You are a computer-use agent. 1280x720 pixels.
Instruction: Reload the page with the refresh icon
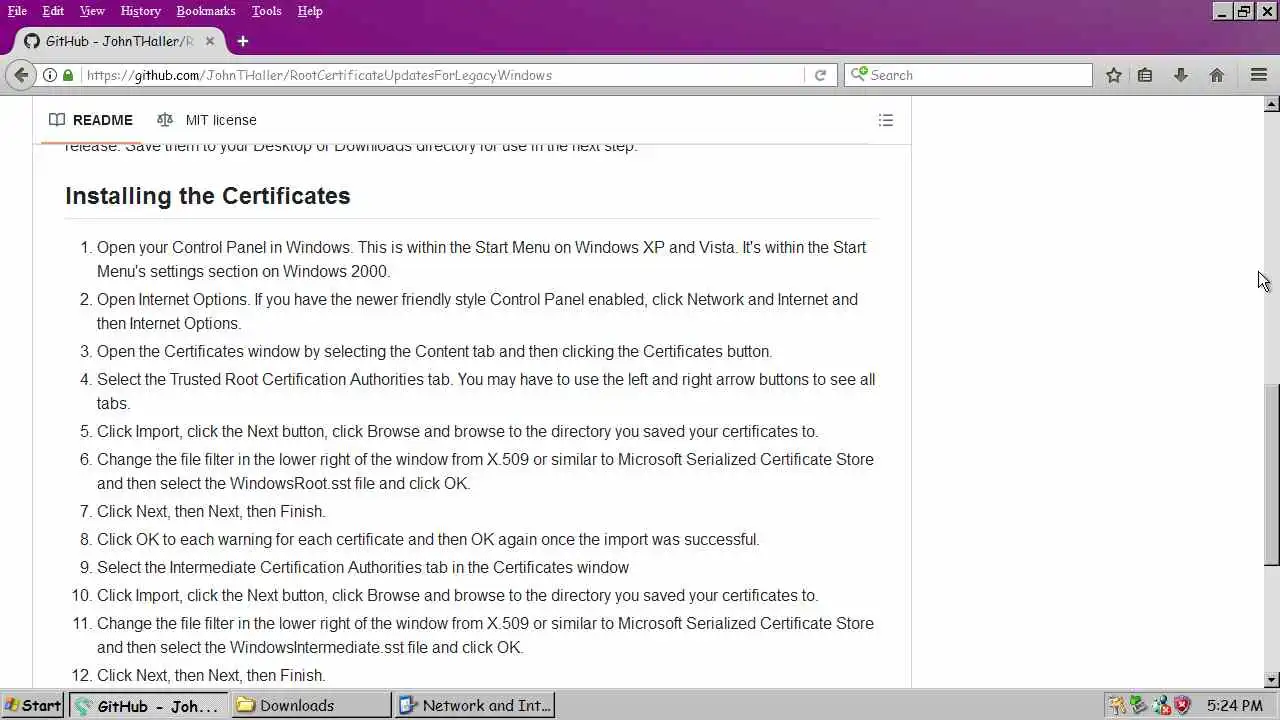tap(820, 75)
